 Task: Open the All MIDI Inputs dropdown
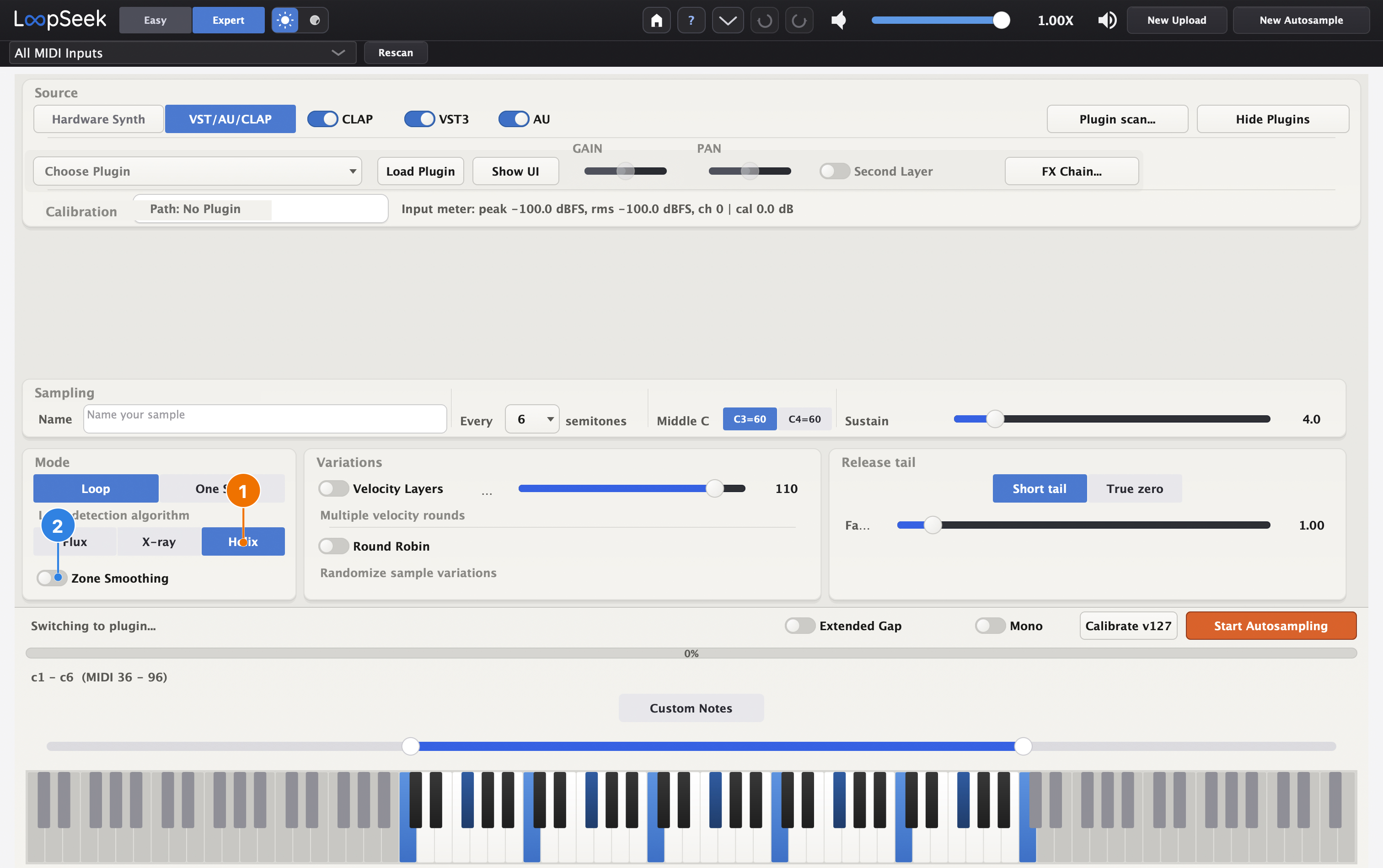[182, 53]
